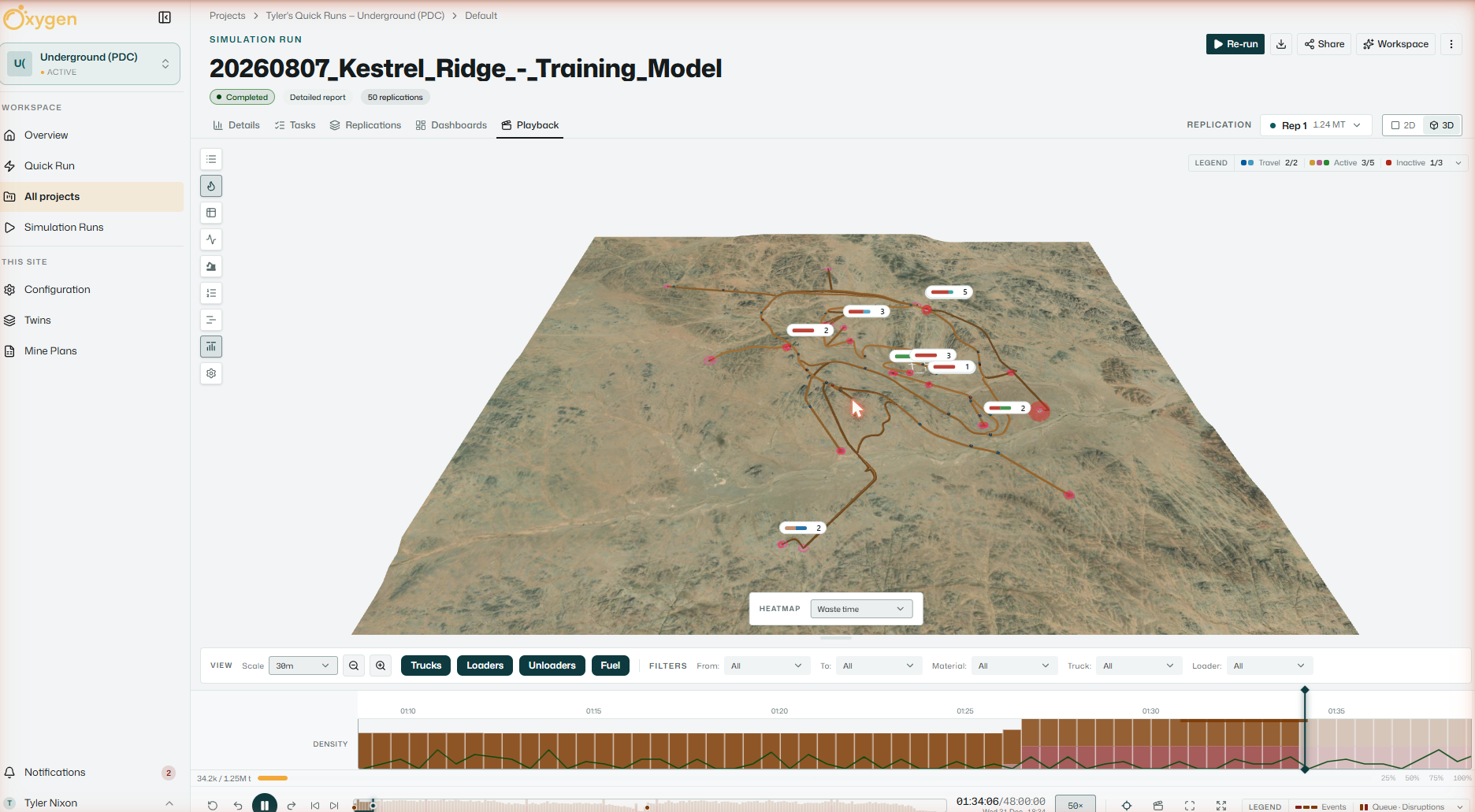Open Simulation Runs in the sidebar
Screen dimensions: 1475x812
[x=91, y=228]
